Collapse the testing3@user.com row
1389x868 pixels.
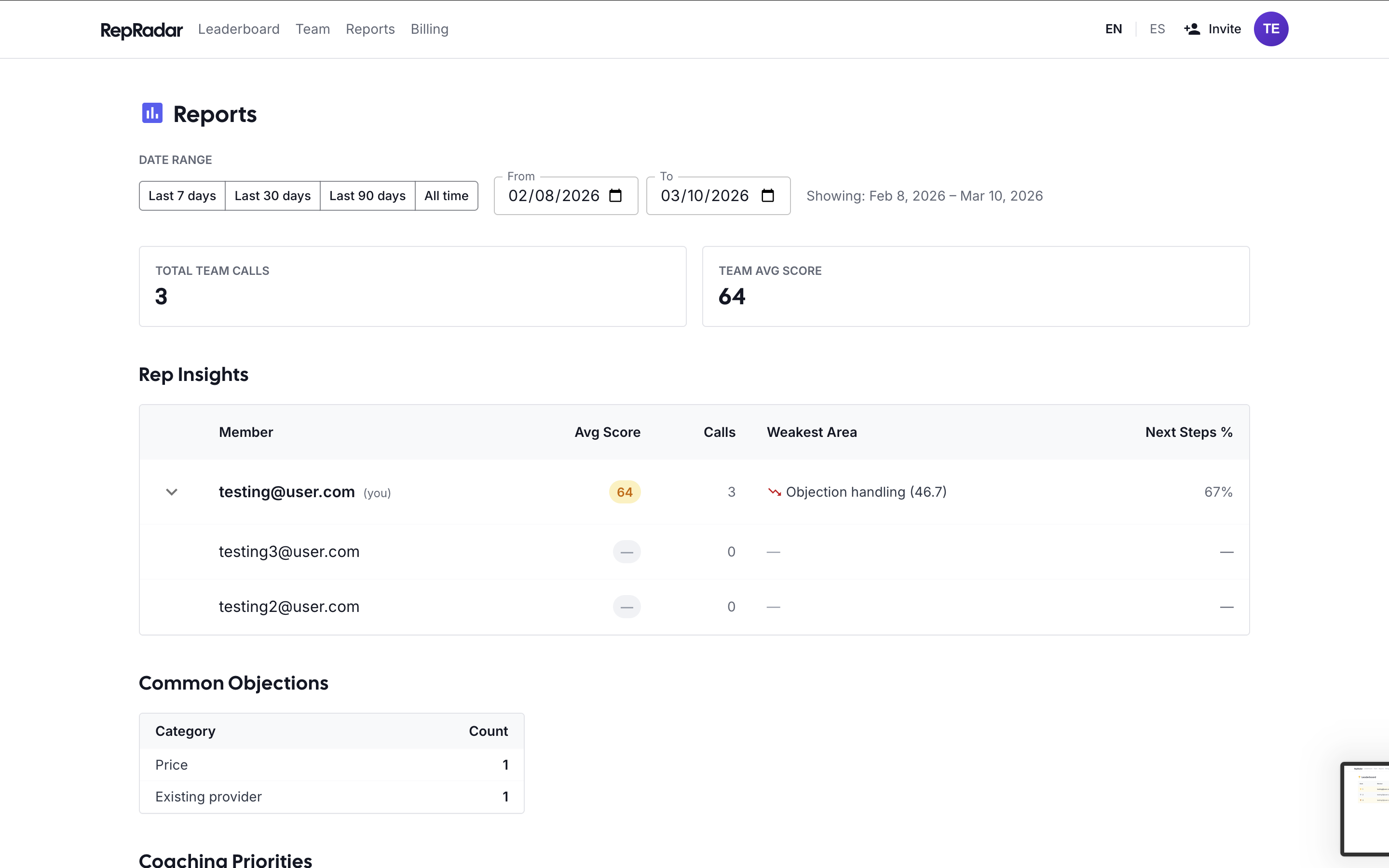pyautogui.click(x=171, y=551)
